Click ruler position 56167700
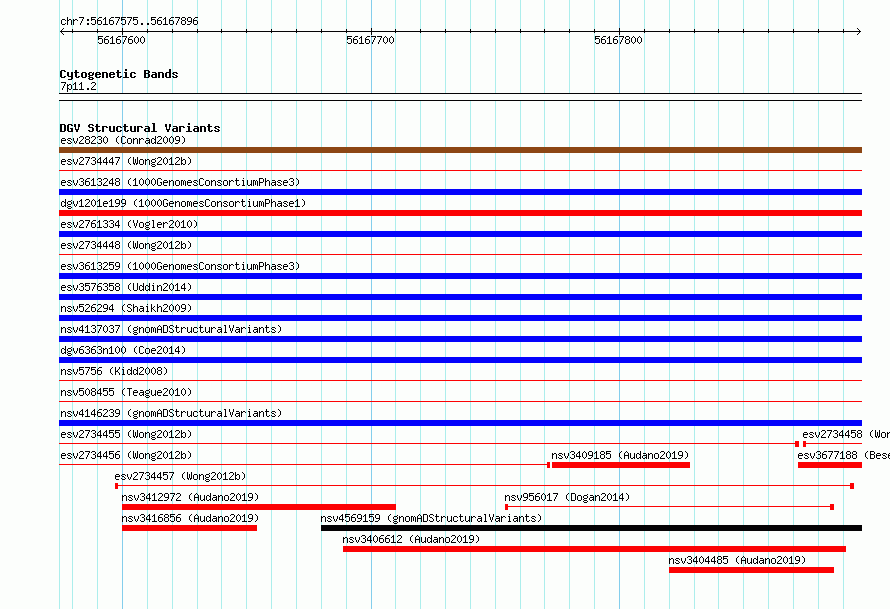 coord(370,40)
